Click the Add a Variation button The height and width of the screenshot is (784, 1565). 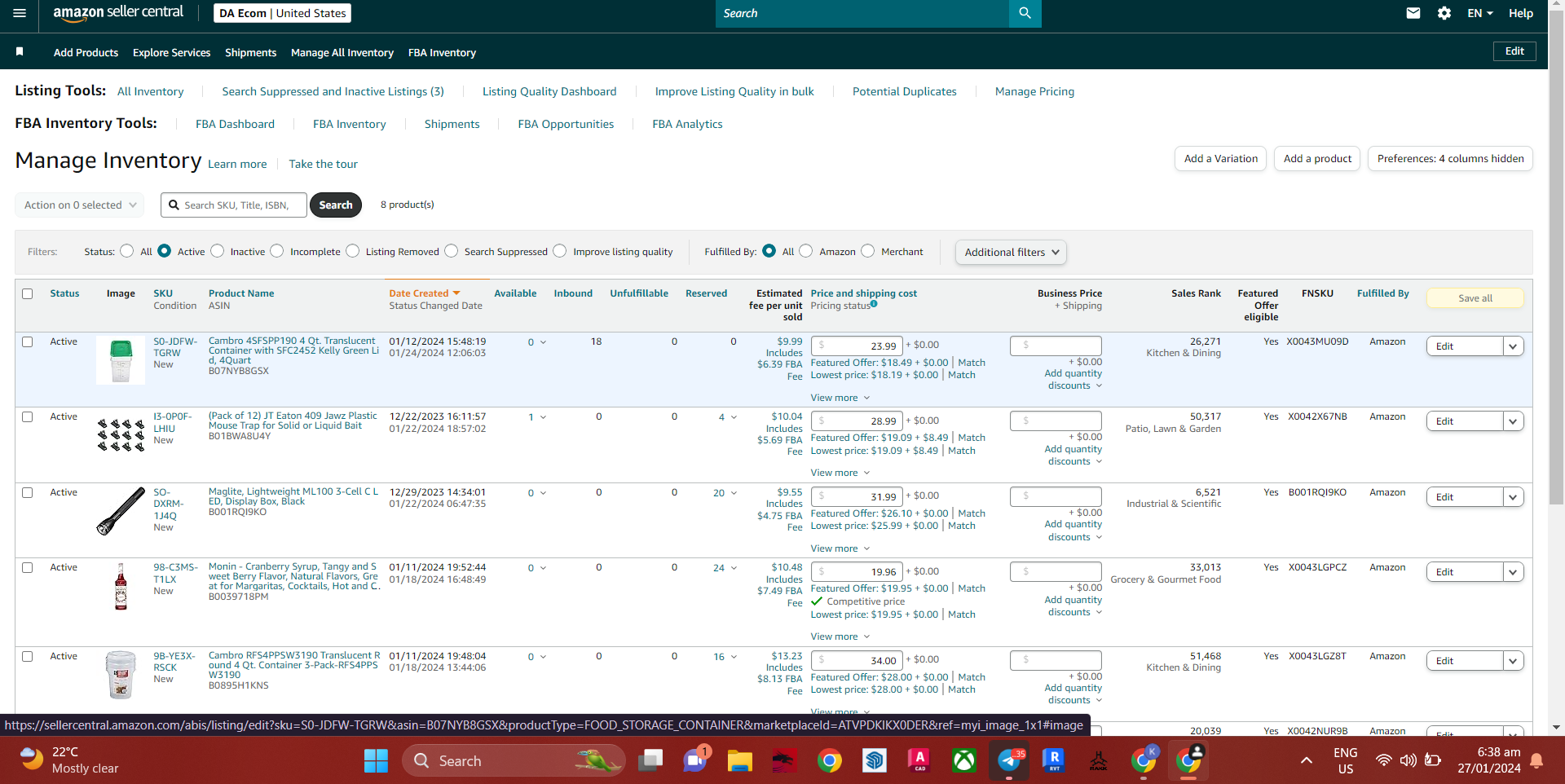(x=1220, y=159)
